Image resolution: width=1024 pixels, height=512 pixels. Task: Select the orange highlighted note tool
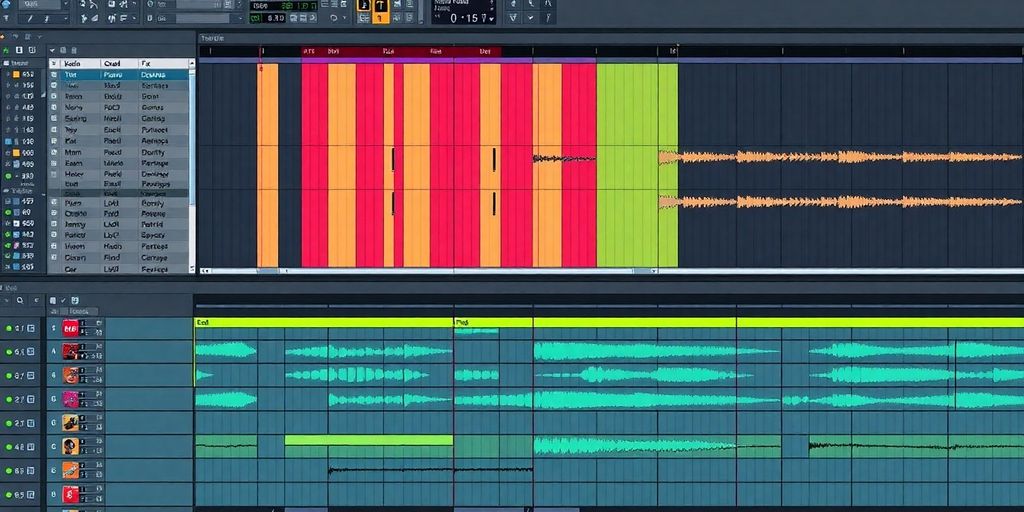(364, 6)
